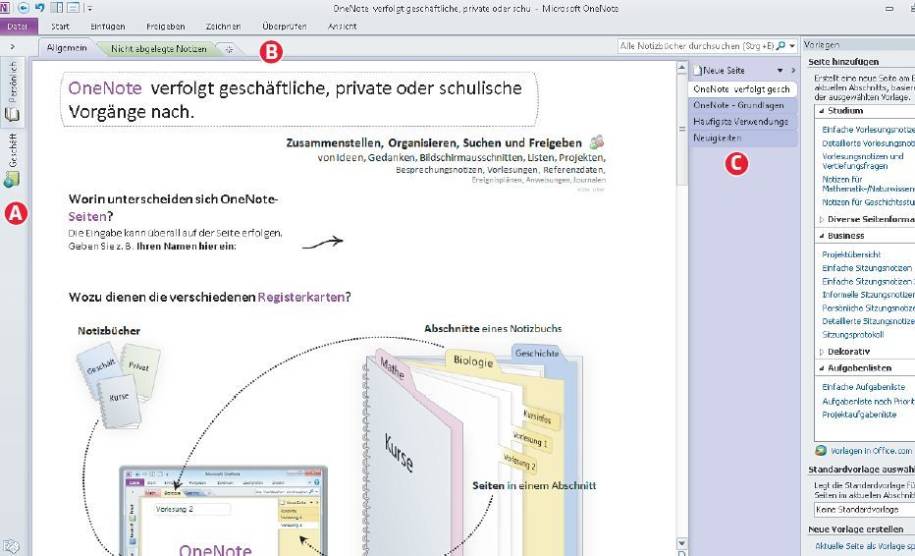Click the unfiled notes icon at bottom left
Viewport: 915px width, 556px height.
(11, 546)
